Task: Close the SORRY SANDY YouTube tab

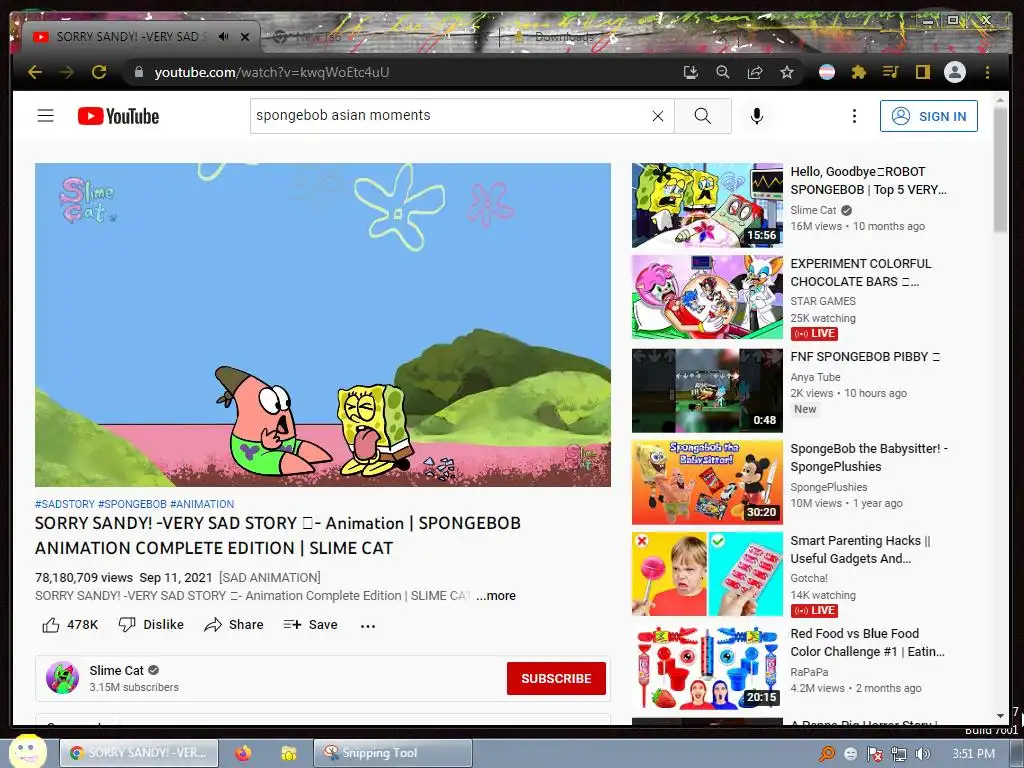Action: click(x=245, y=37)
